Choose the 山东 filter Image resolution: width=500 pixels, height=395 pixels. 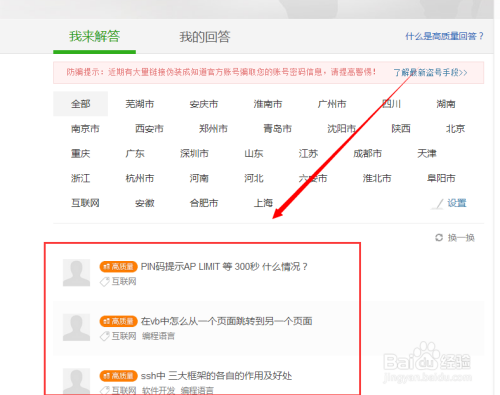254,154
